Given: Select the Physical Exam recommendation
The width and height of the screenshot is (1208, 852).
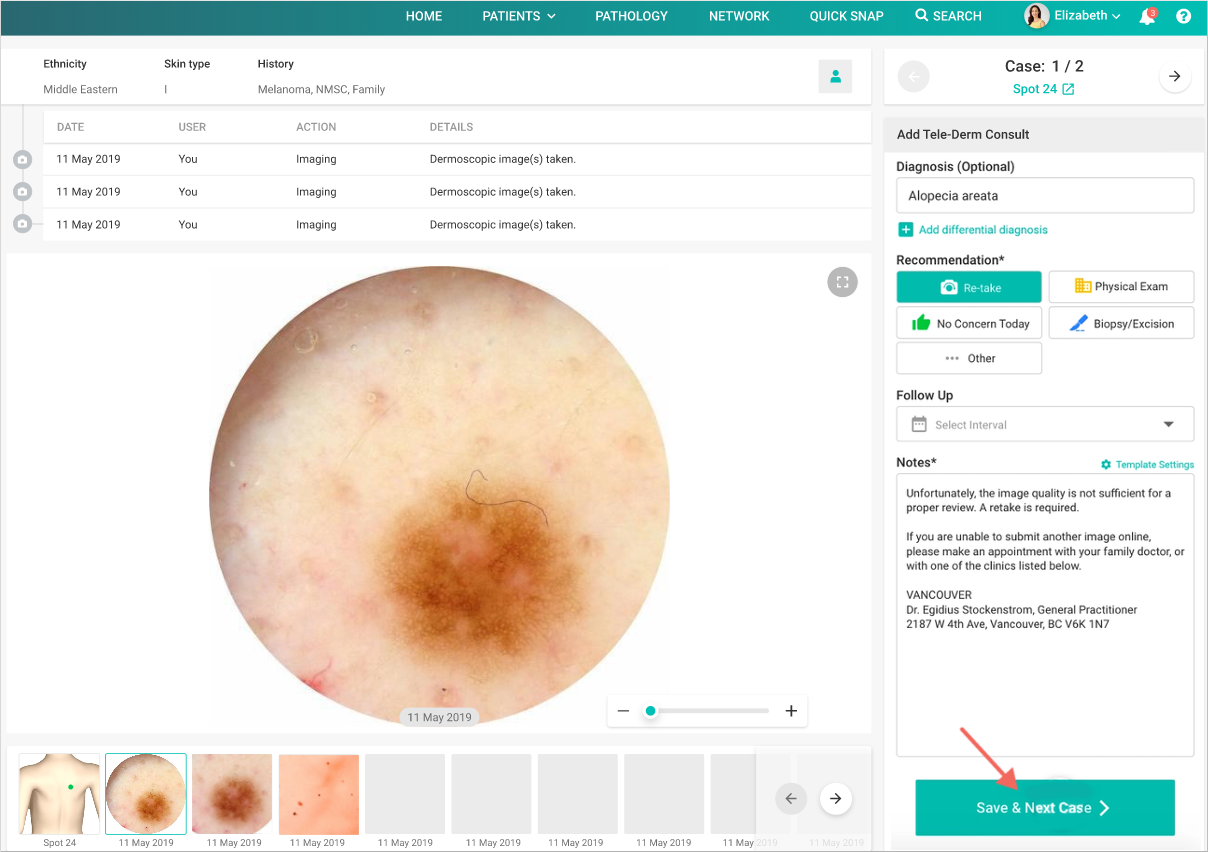Looking at the screenshot, I should click(x=1121, y=286).
